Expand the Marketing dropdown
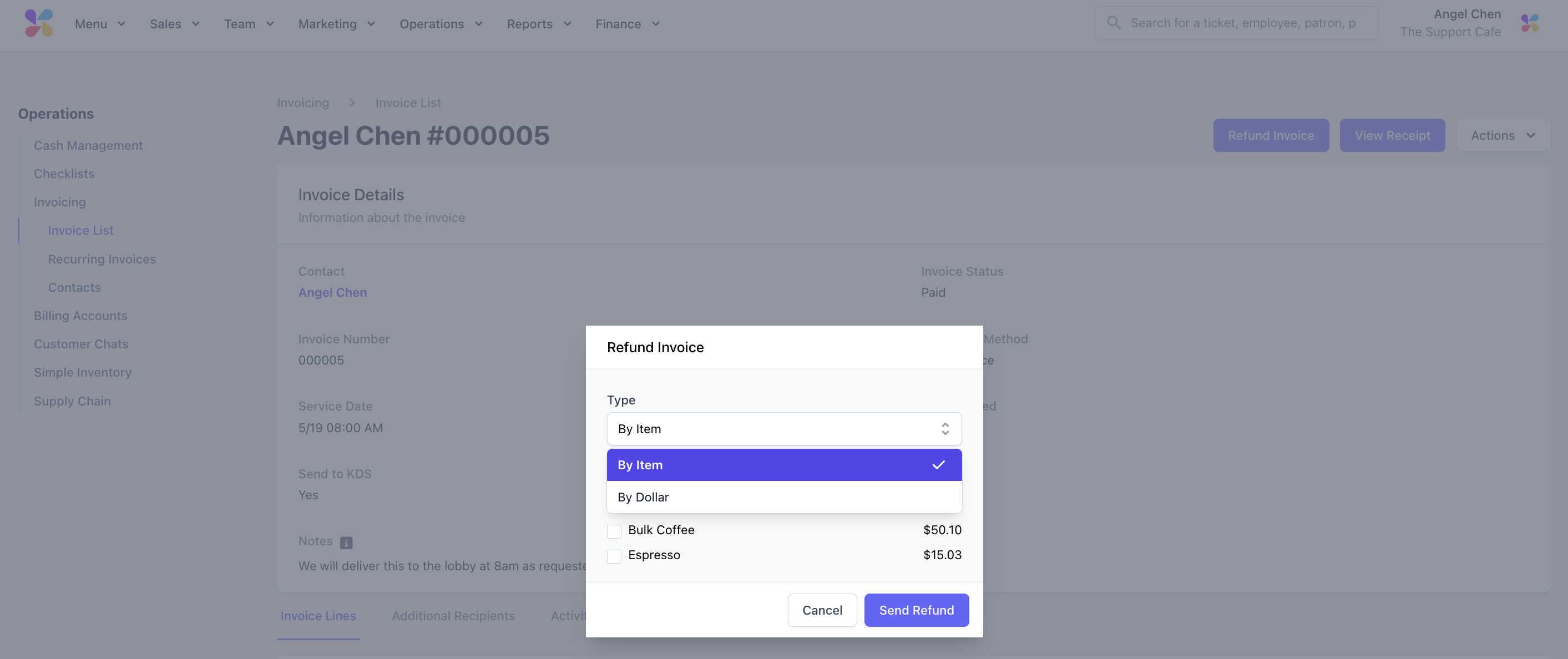 [x=336, y=24]
